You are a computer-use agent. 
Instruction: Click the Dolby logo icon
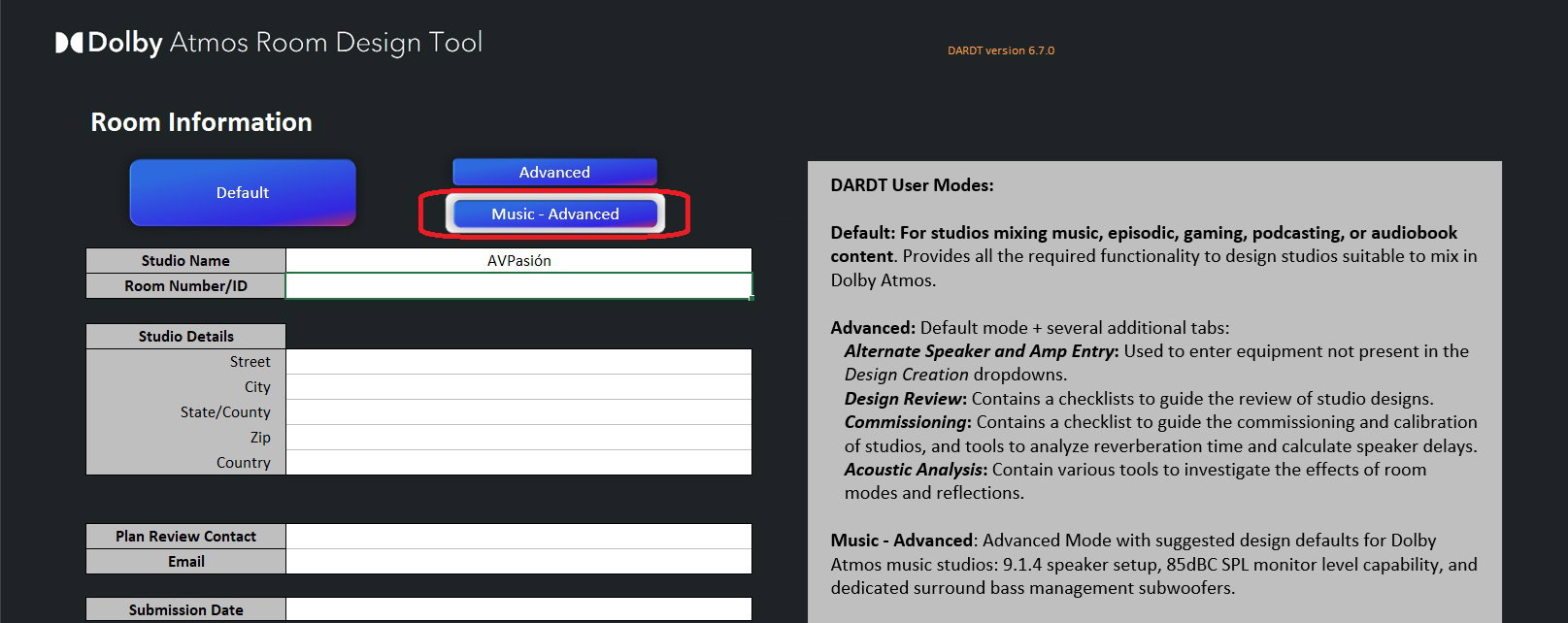tap(70, 43)
